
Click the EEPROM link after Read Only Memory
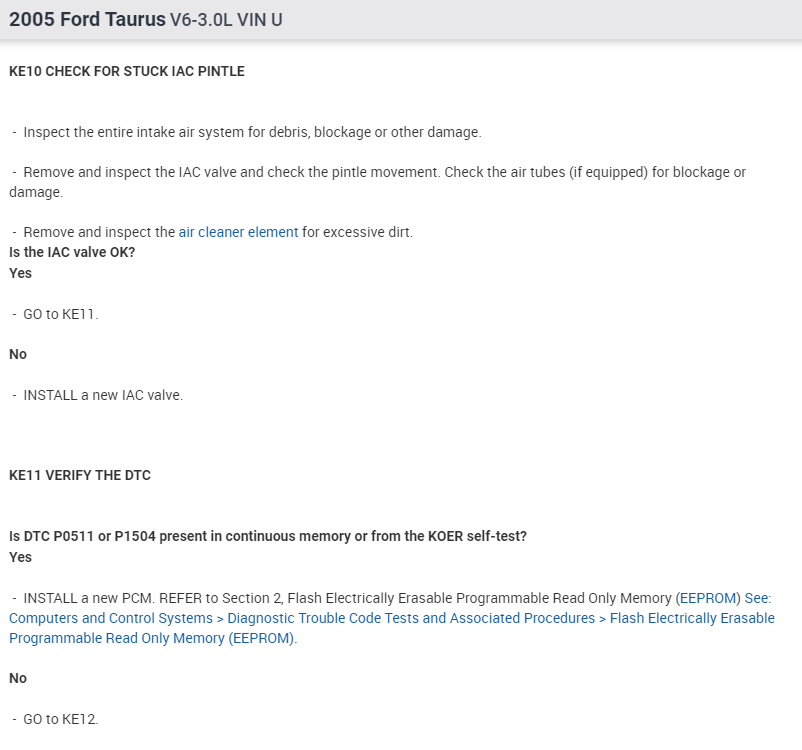(x=708, y=598)
